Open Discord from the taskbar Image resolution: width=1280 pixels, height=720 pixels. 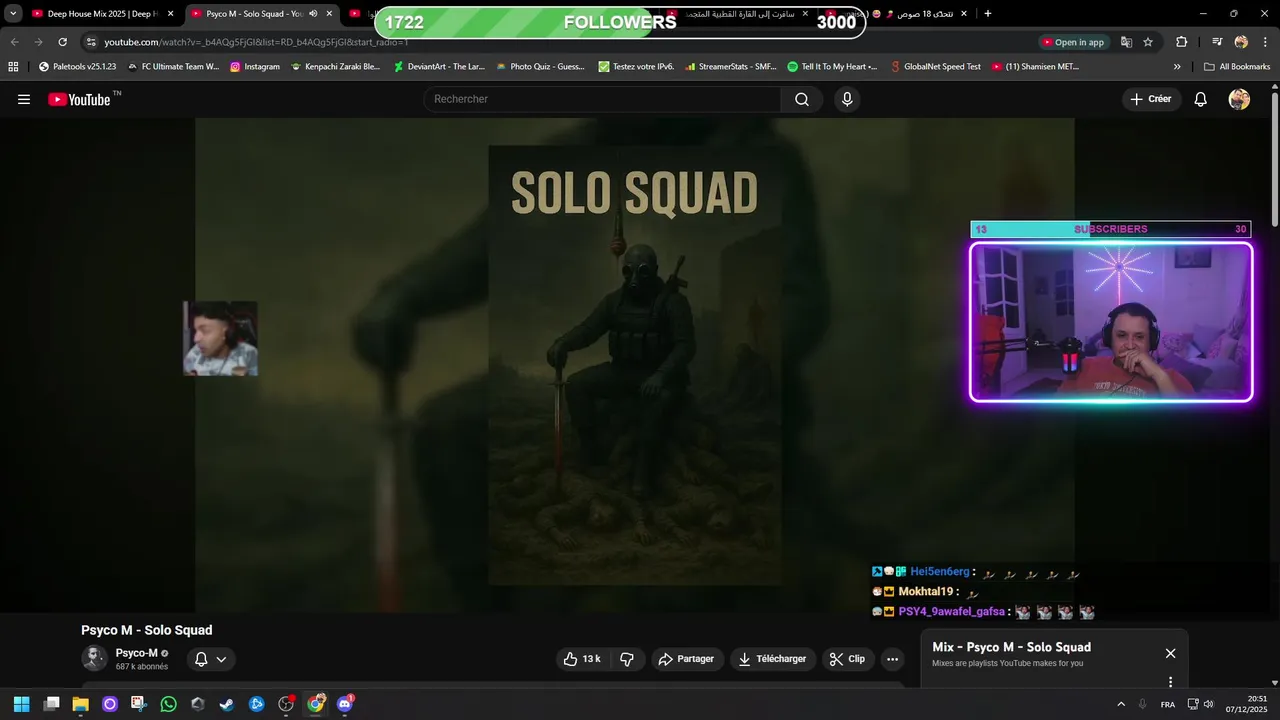345,704
